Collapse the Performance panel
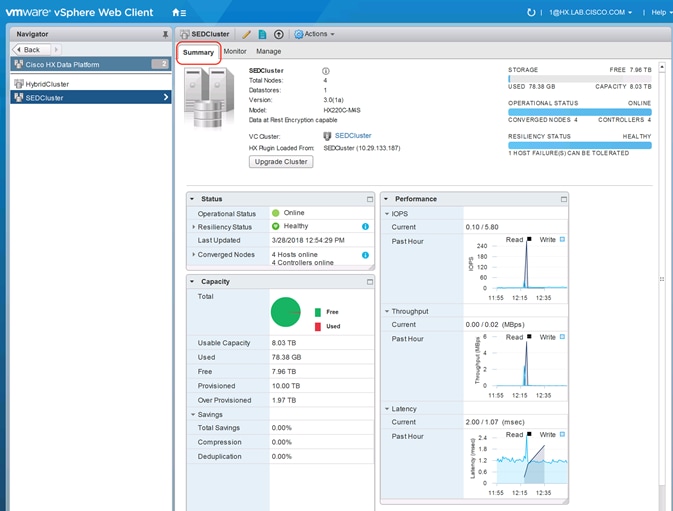The width and height of the screenshot is (673, 511). click(x=386, y=199)
